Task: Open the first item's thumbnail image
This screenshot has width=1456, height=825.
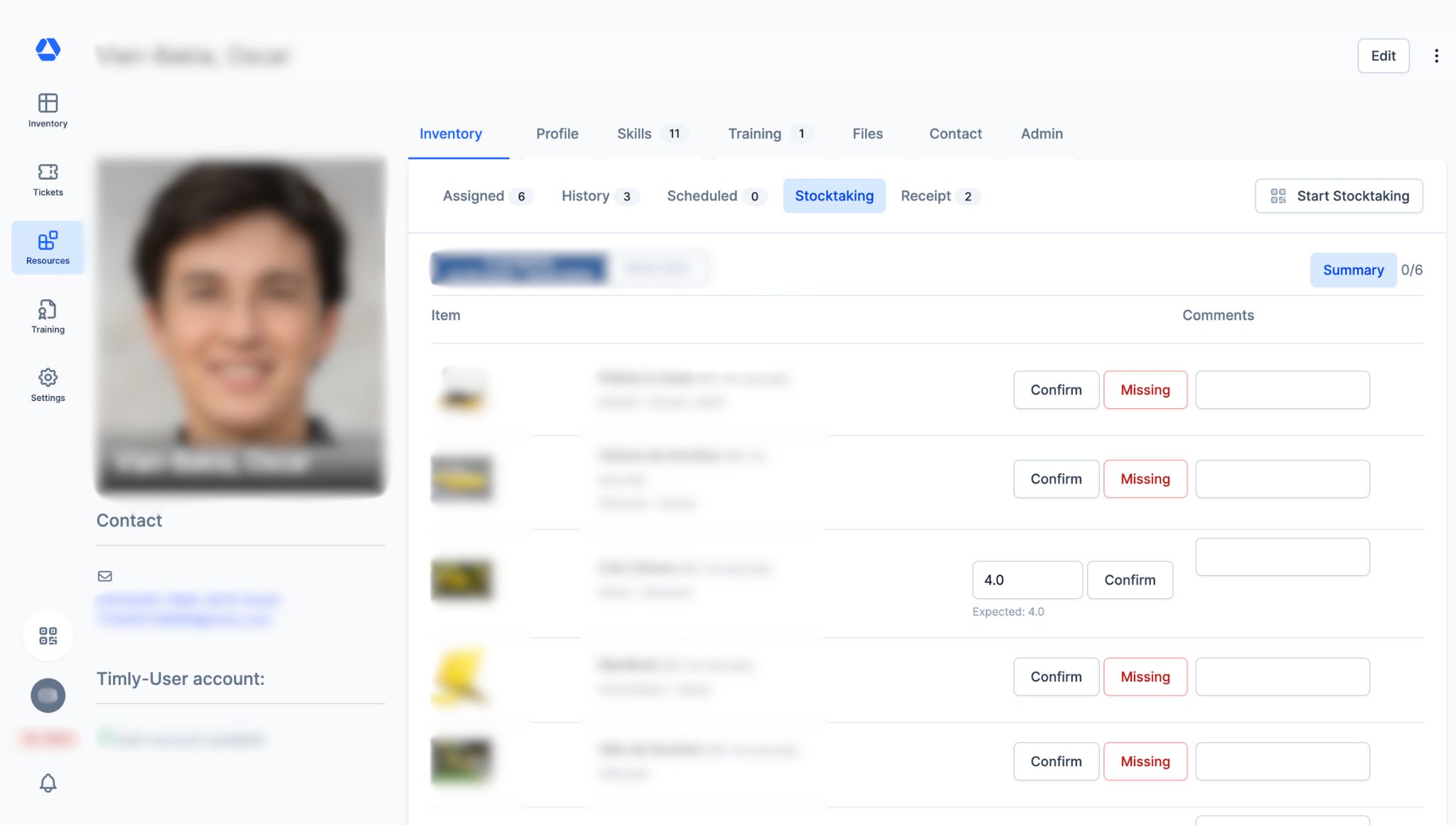Action: click(462, 390)
